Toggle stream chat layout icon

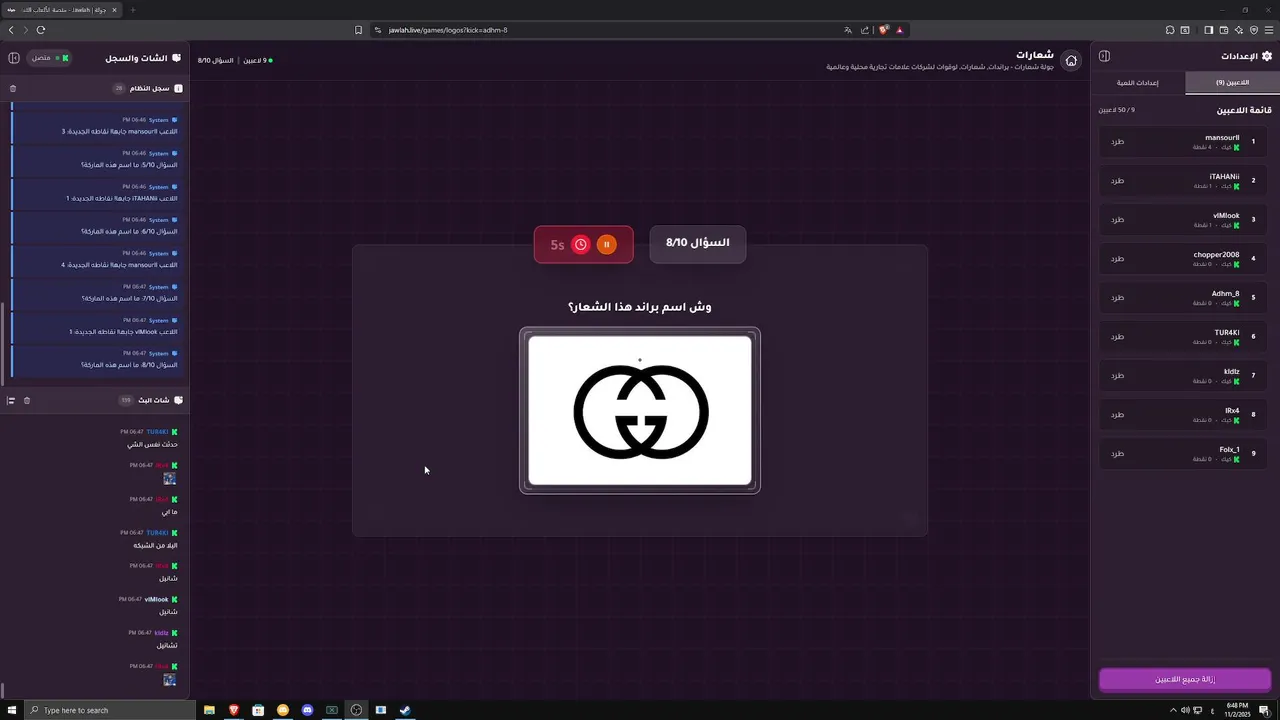[x=11, y=400]
